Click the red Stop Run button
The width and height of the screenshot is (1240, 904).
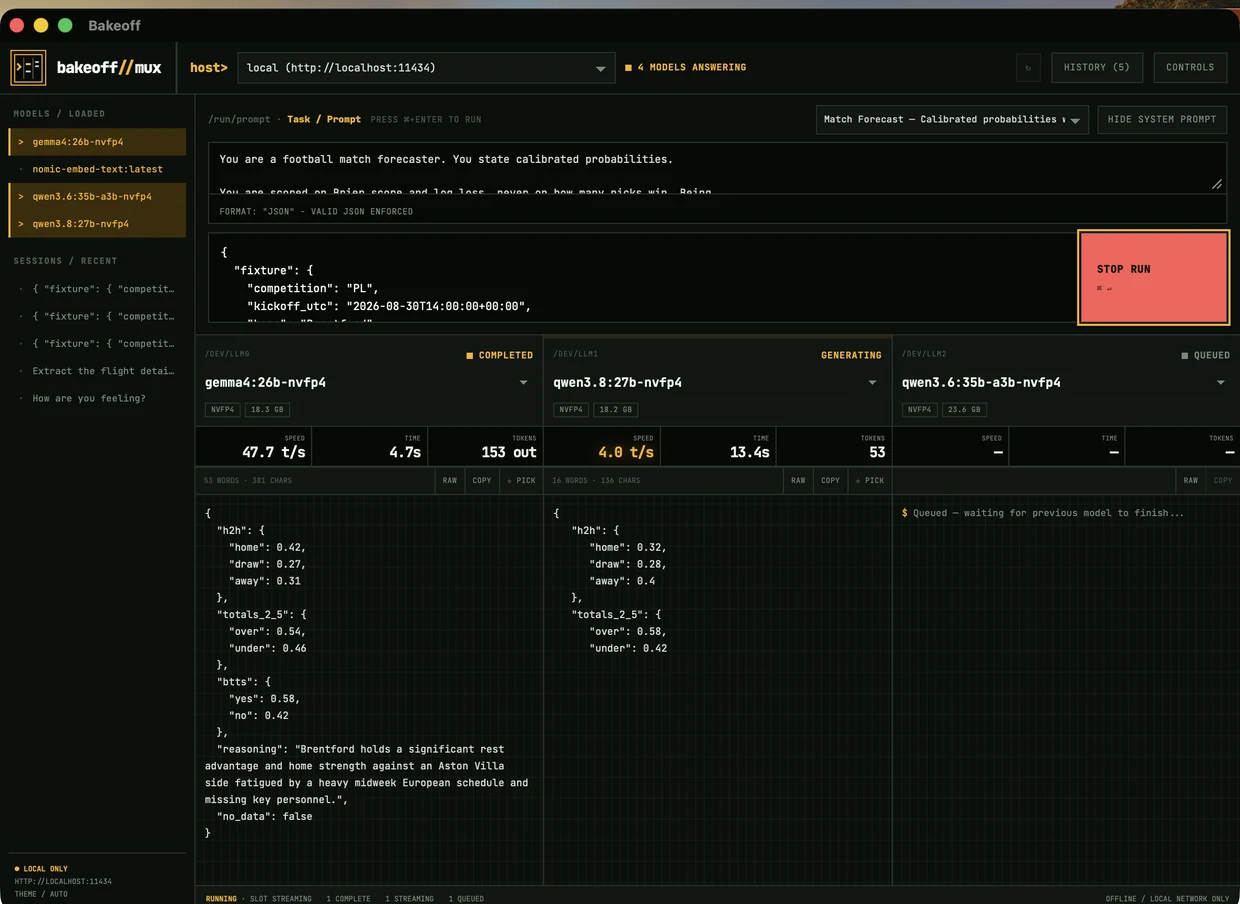[x=1153, y=278]
